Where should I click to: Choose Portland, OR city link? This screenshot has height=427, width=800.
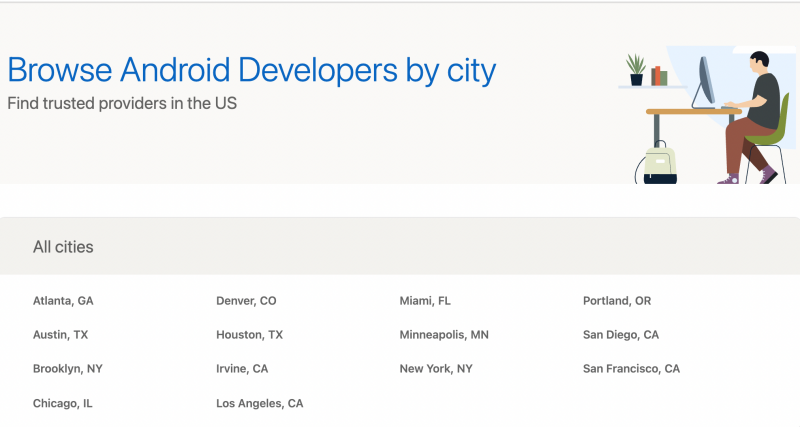[617, 300]
